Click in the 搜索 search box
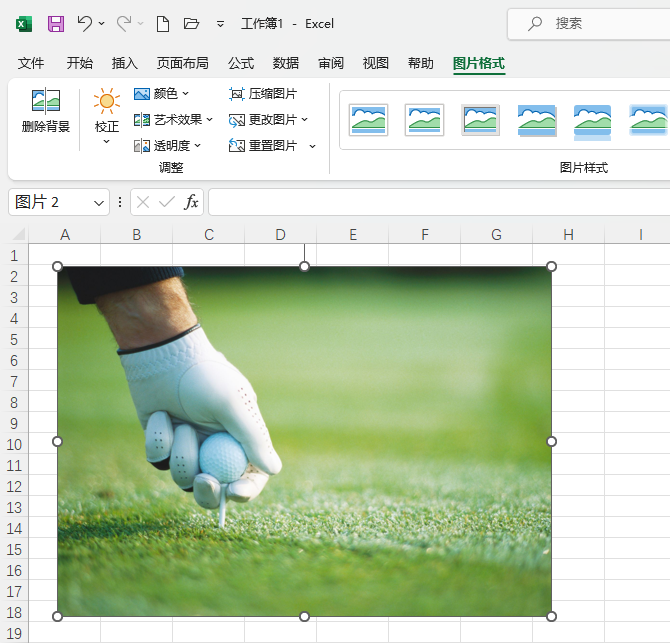 pyautogui.click(x=589, y=23)
